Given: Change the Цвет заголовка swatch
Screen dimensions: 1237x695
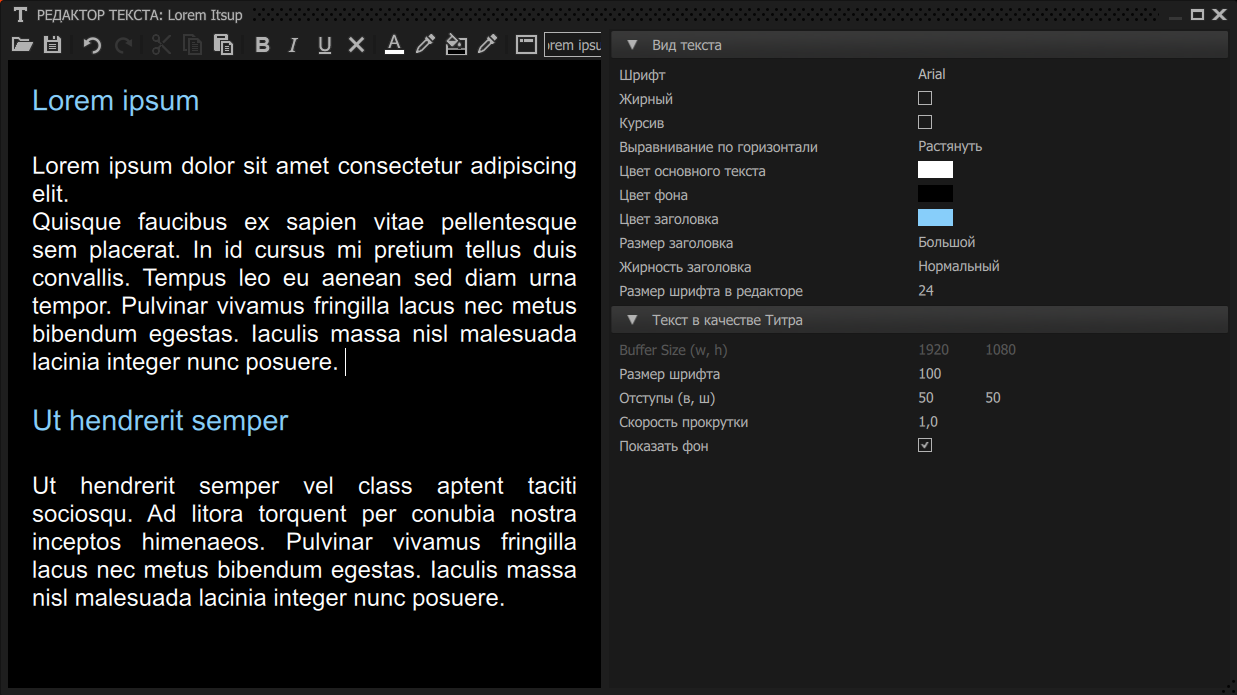Looking at the screenshot, I should tap(936, 218).
